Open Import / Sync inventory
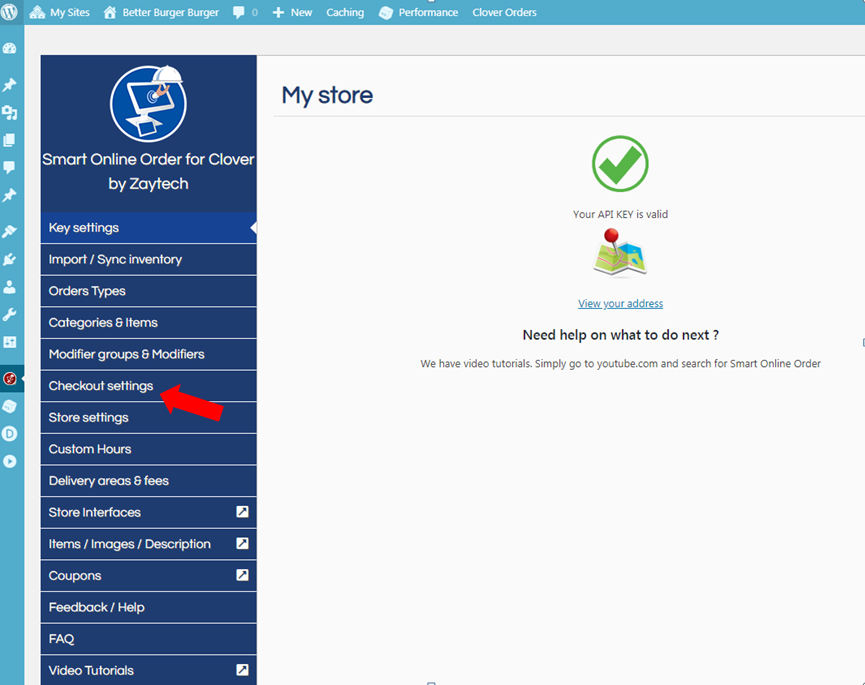The width and height of the screenshot is (865, 685). pos(148,259)
